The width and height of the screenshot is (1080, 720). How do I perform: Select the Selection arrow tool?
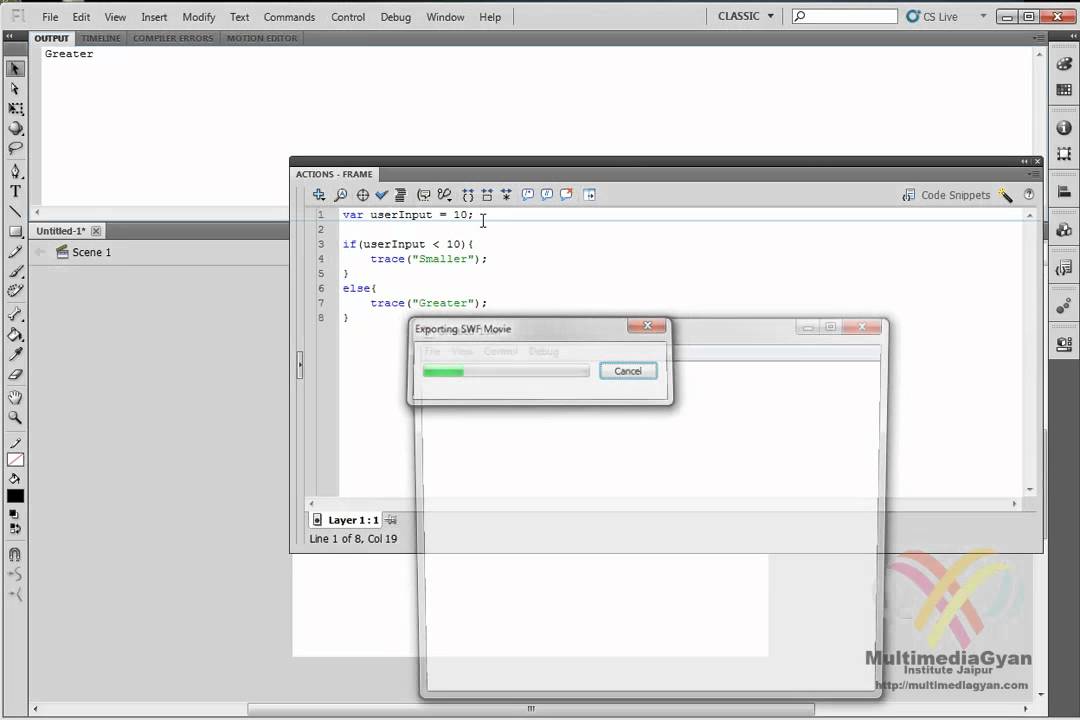click(15, 69)
